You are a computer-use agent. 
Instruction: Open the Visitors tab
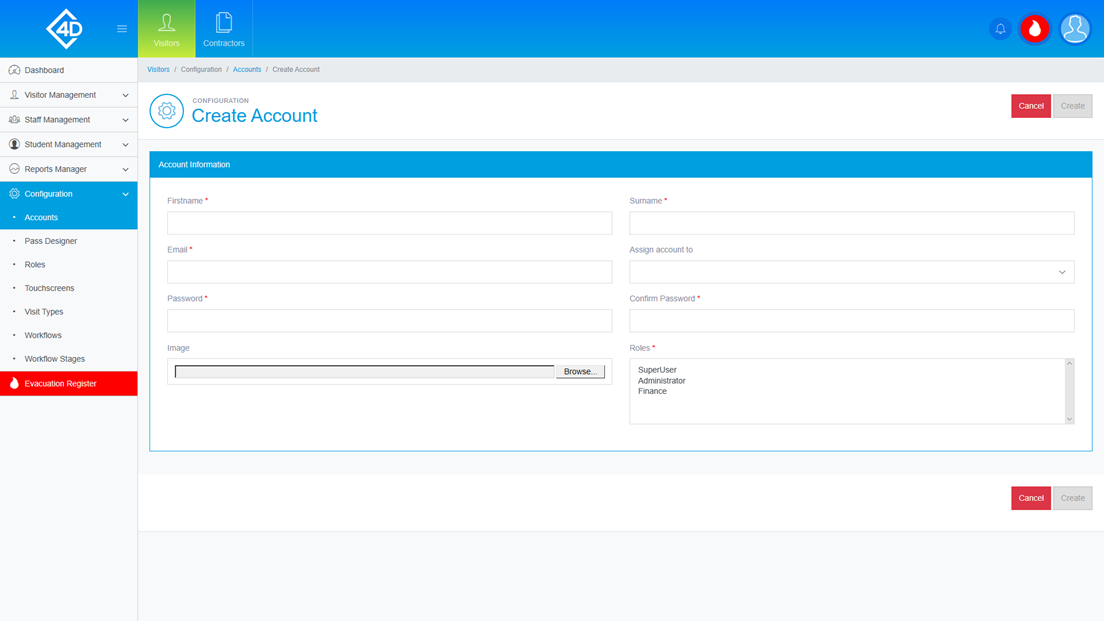[167, 29]
